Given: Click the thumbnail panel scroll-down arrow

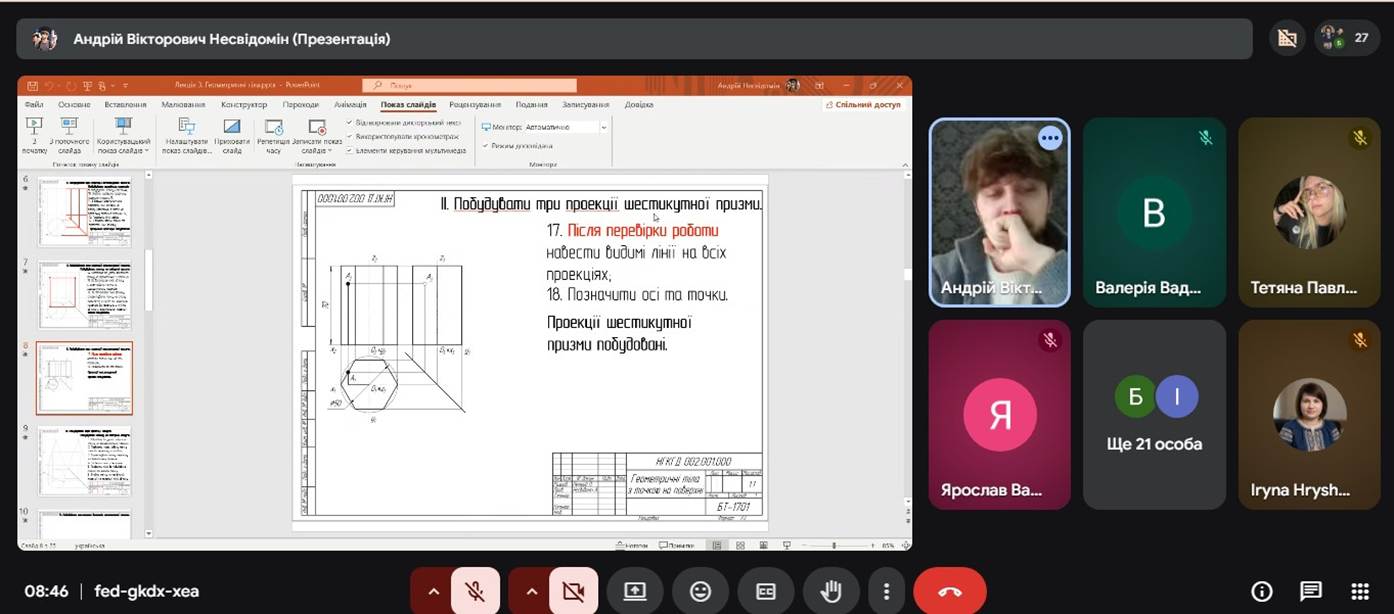Looking at the screenshot, I should click(148, 532).
